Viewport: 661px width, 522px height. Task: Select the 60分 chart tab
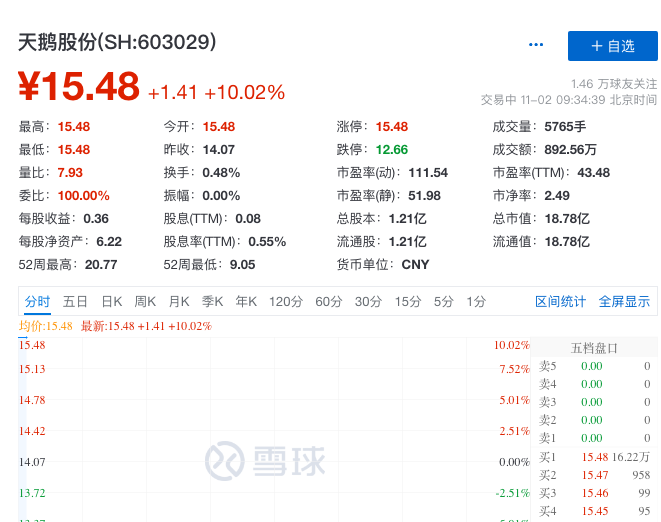pos(328,301)
